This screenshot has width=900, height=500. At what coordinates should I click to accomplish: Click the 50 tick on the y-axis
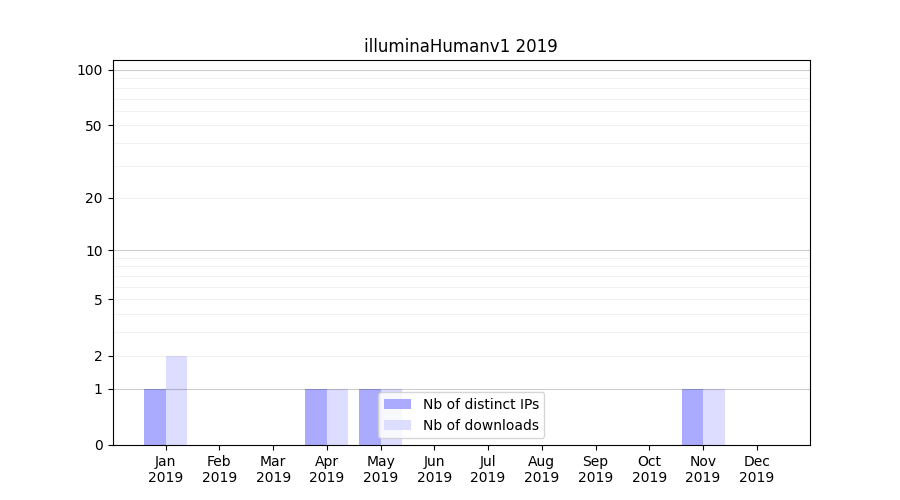(94, 126)
